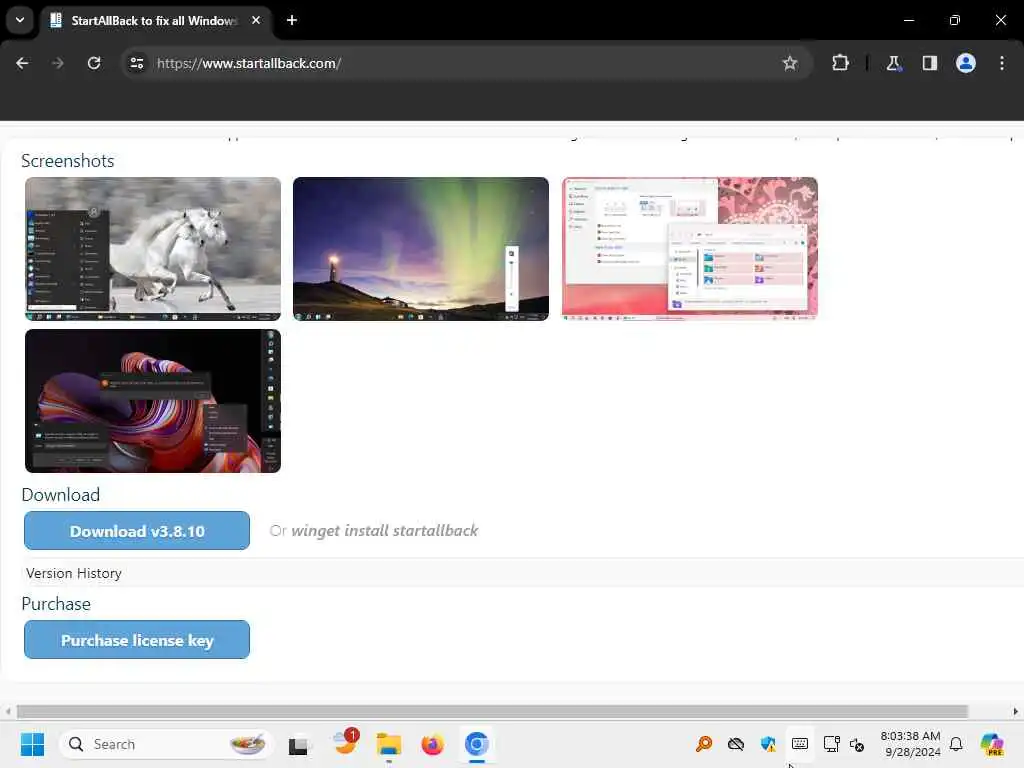This screenshot has width=1024, height=768.
Task: Open Chrome Labs flask icon
Action: [x=893, y=63]
